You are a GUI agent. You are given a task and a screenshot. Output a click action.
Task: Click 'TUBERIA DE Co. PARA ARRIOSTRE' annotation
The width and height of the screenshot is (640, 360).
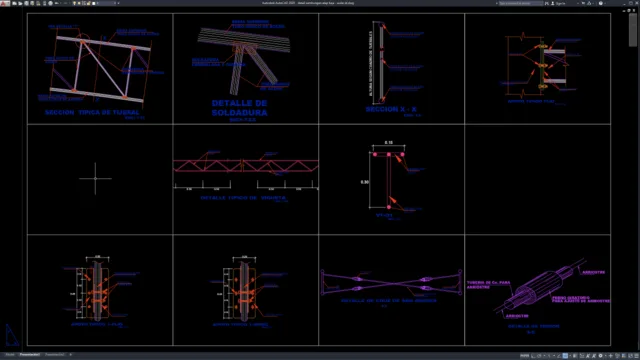click(x=489, y=284)
